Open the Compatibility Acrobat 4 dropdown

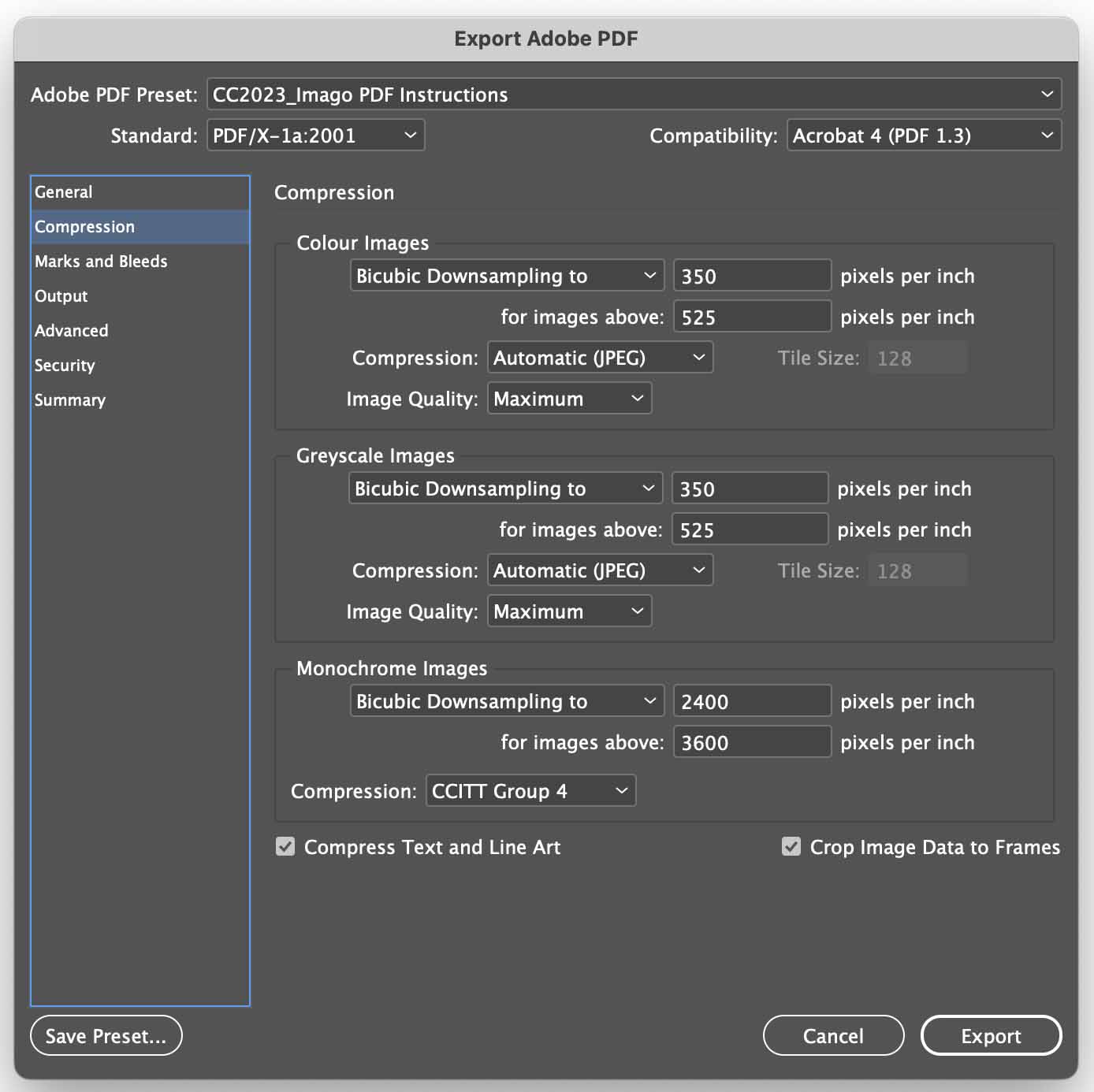[924, 136]
